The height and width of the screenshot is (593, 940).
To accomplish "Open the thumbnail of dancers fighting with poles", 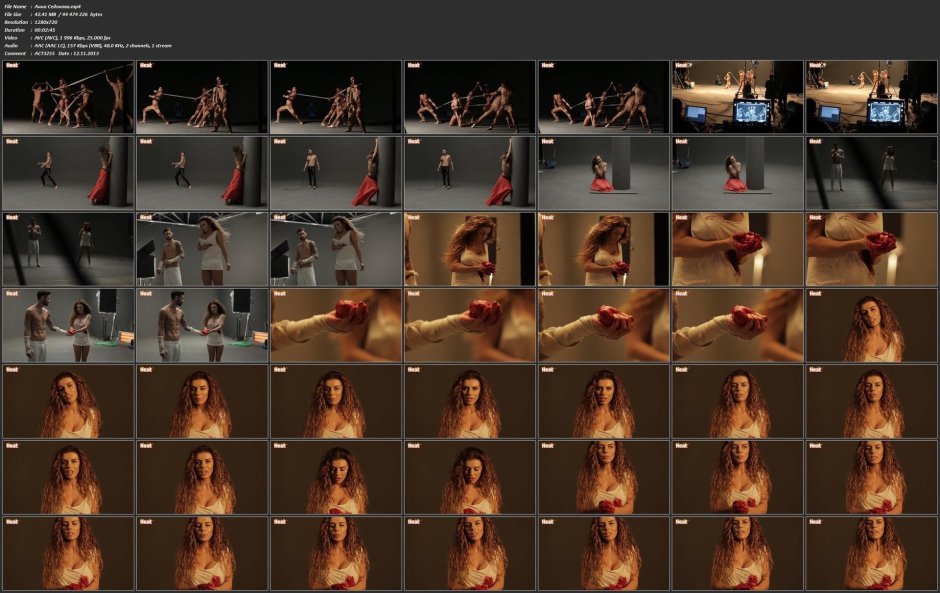I will (67, 97).
